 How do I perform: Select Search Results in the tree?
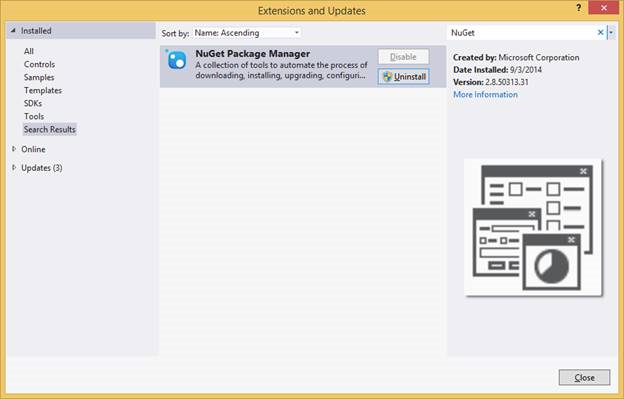(49, 129)
